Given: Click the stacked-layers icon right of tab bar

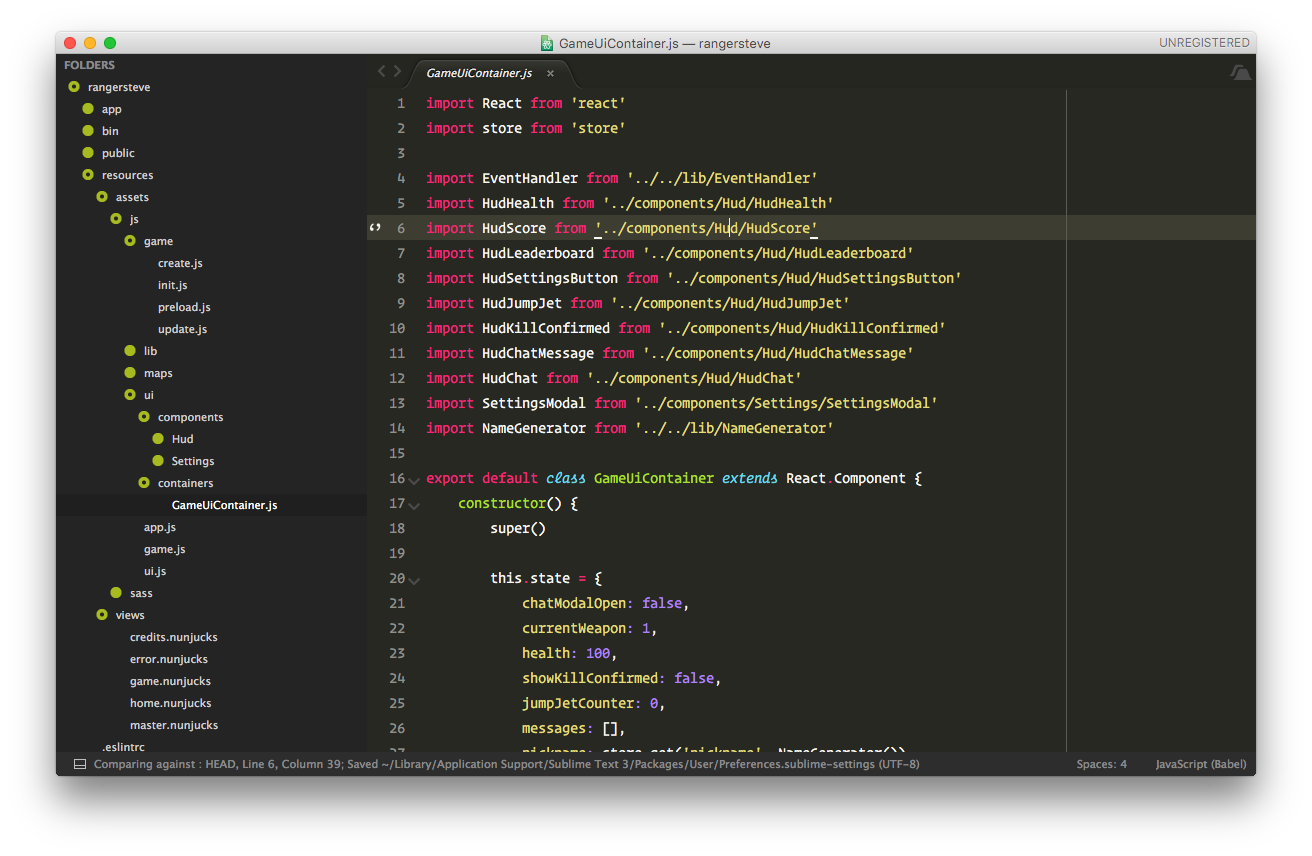Looking at the screenshot, I should point(1240,72).
